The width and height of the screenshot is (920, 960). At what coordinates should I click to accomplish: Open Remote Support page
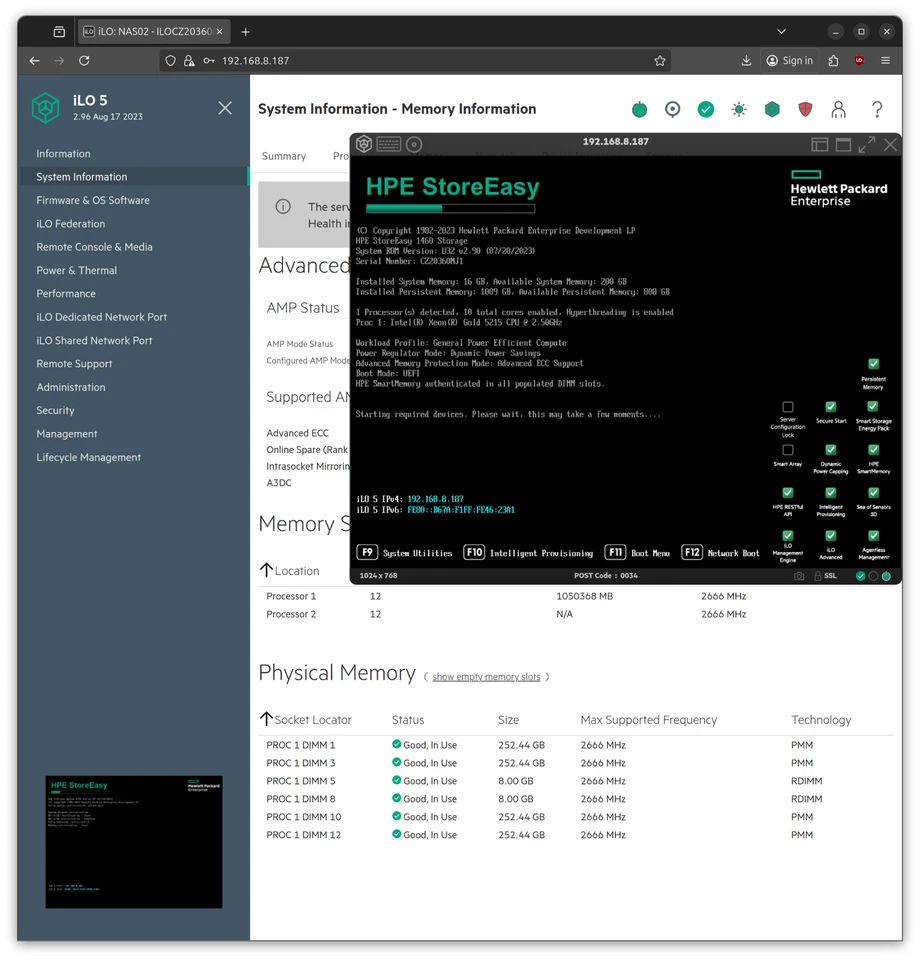[74, 364]
